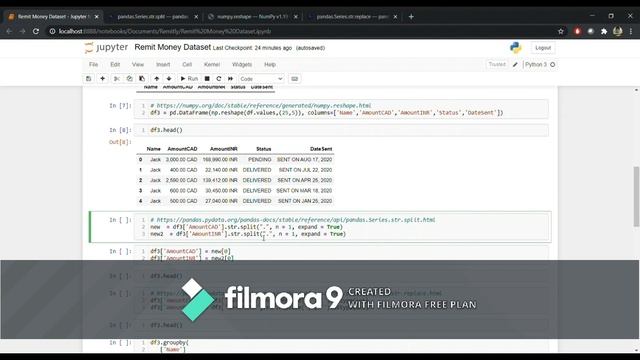Image resolution: width=640 pixels, height=360 pixels.
Task: Interrupt the kernel with the stop icon
Action: tap(207, 79)
